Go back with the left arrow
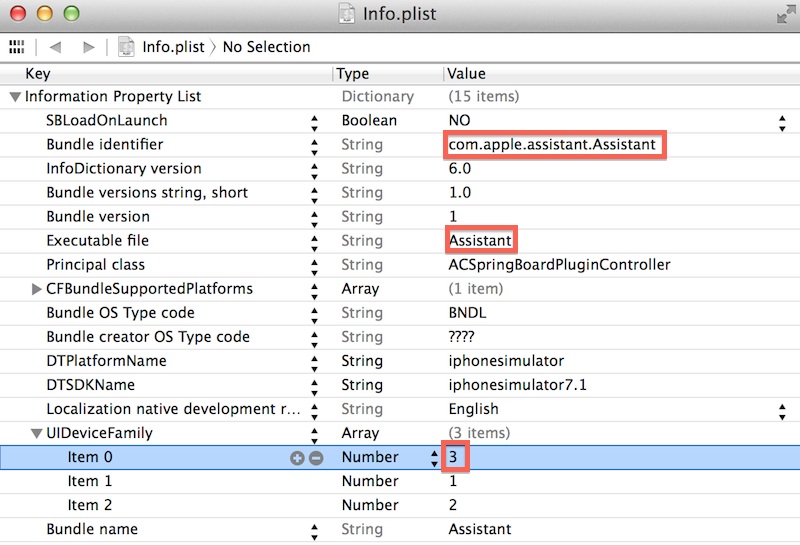 tap(55, 47)
